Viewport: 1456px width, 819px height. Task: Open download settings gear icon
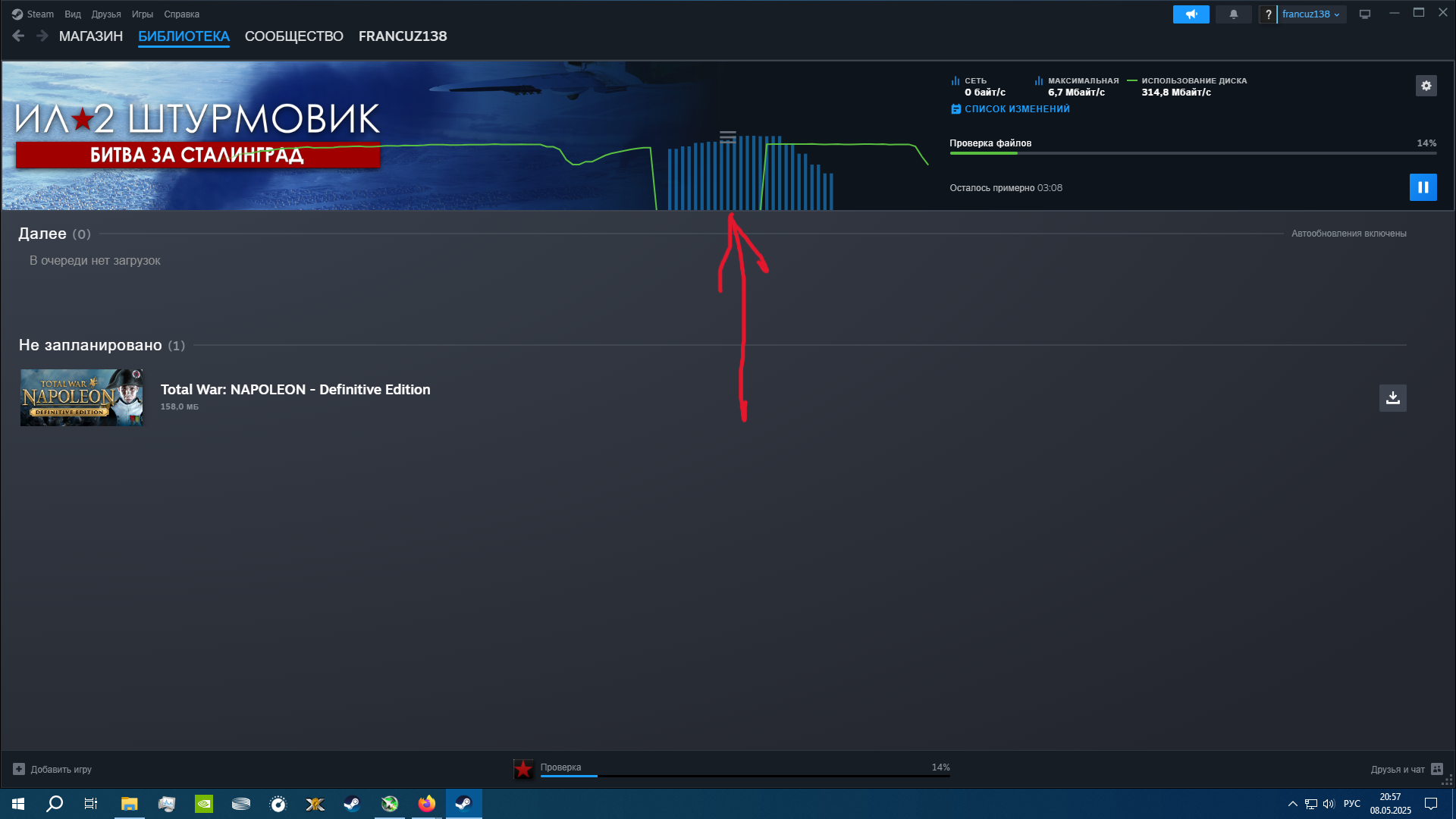[1426, 86]
